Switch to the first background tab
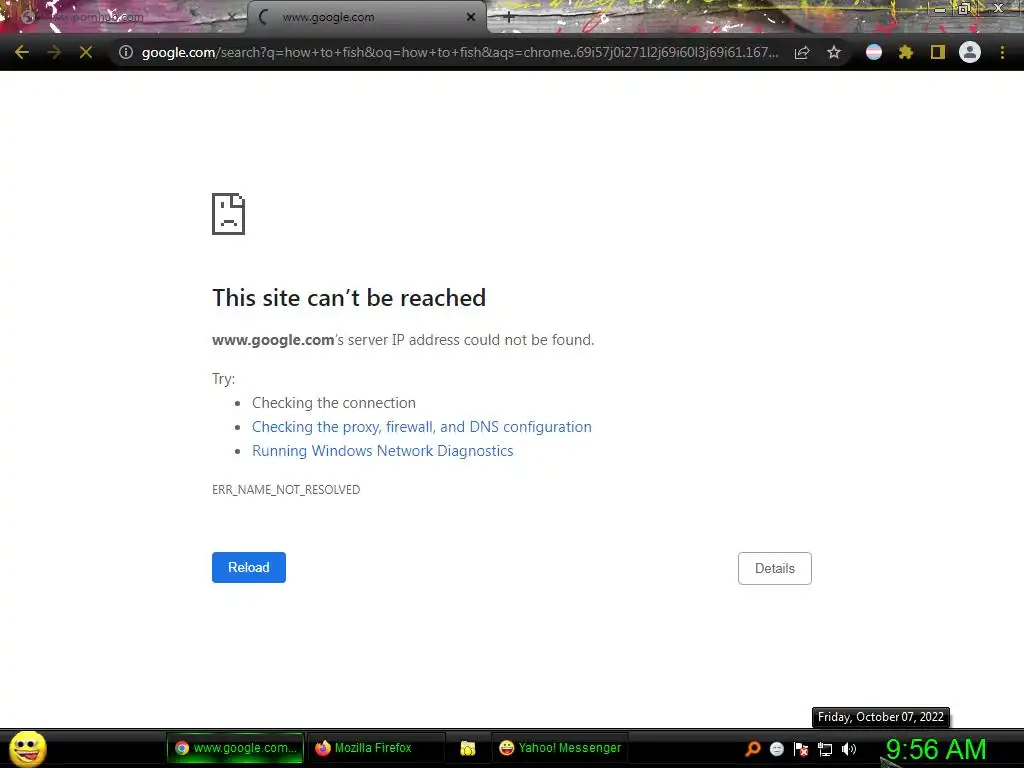The image size is (1024, 768). click(x=124, y=17)
